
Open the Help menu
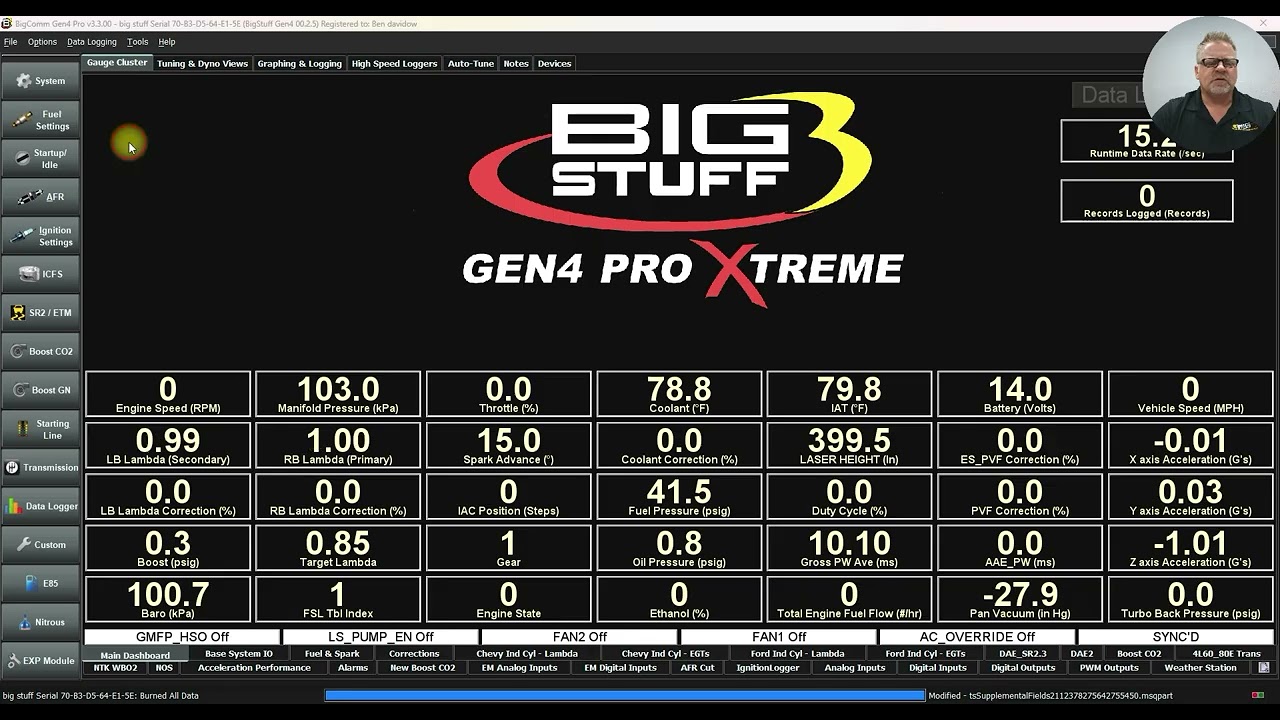pyautogui.click(x=167, y=42)
